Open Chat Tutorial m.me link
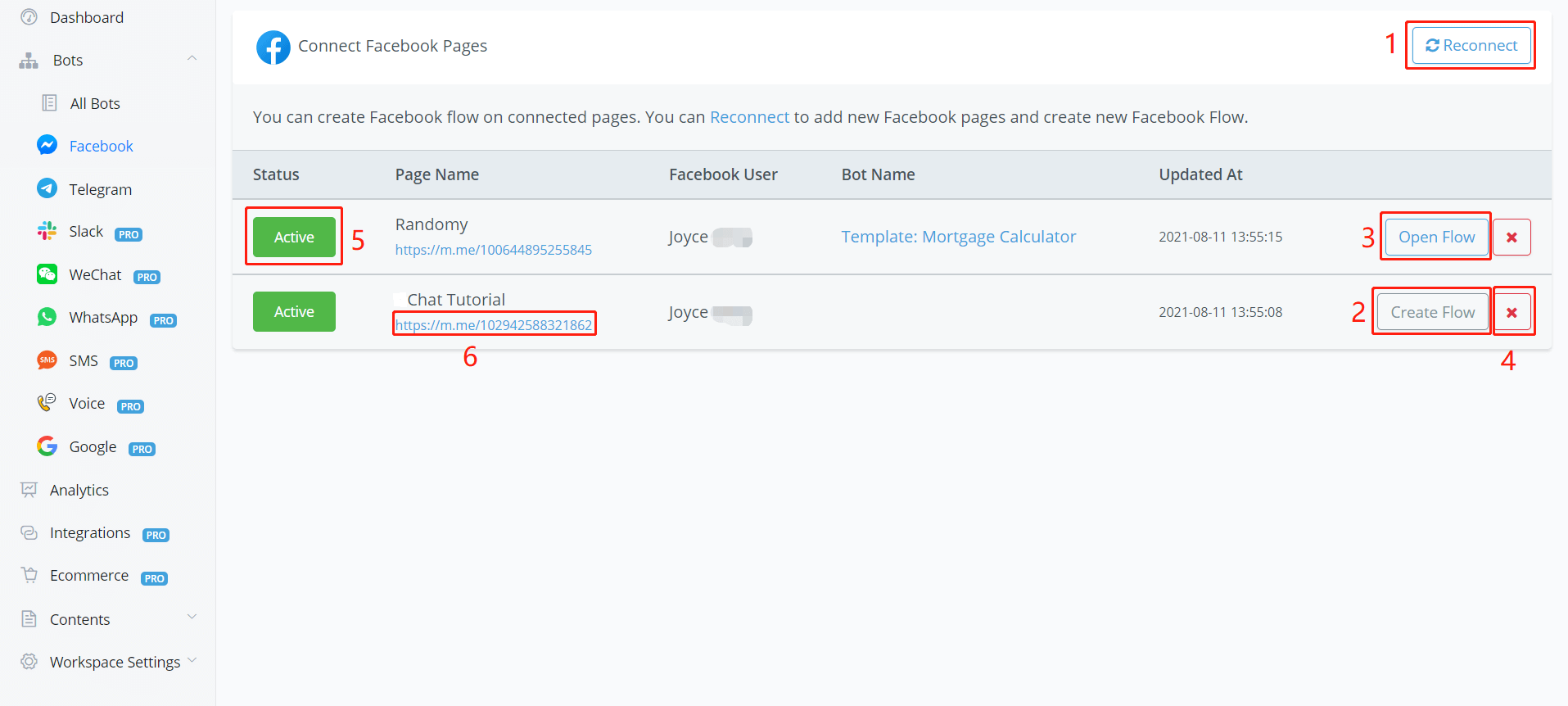The height and width of the screenshot is (706, 1568). (494, 325)
